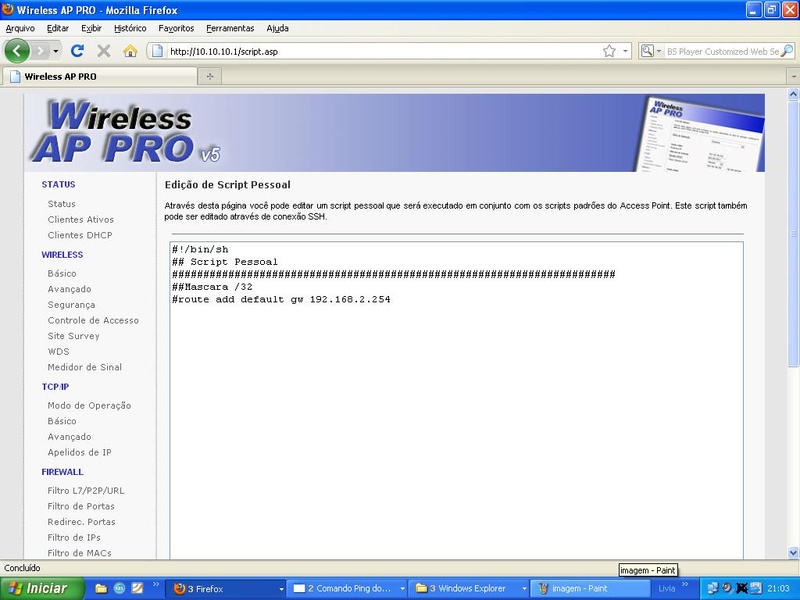The height and width of the screenshot is (600, 800).
Task: Click the route add default gw line
Action: 281,299
